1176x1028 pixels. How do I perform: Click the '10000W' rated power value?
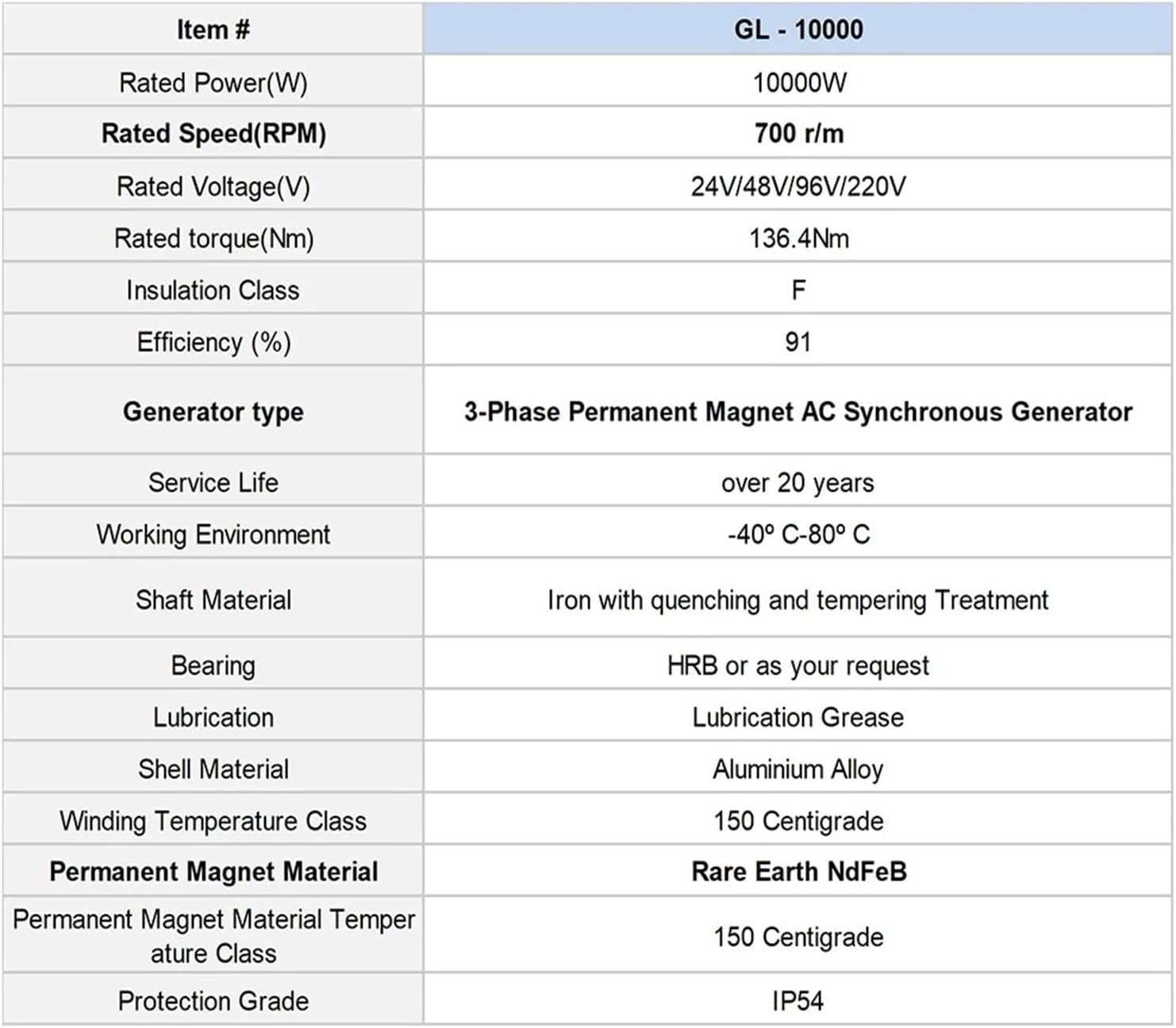798,82
